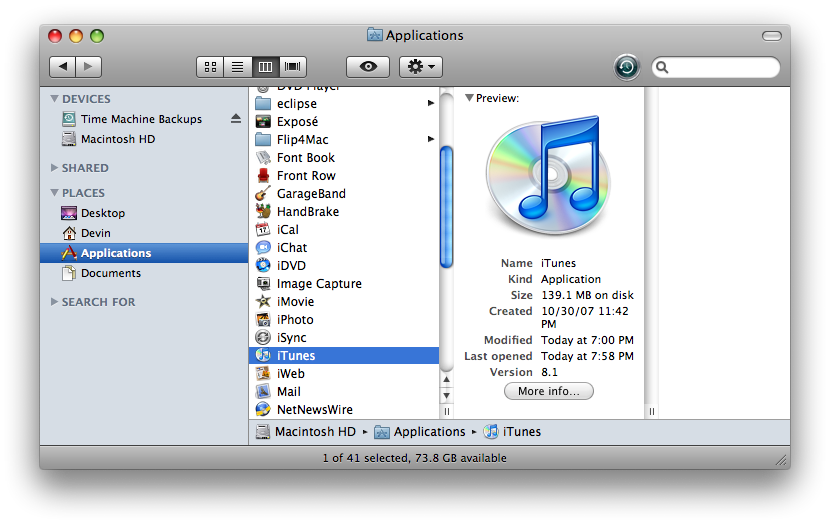Click the column scrollbar thumb
The height and width of the screenshot is (524, 830).
pyautogui.click(x=447, y=206)
